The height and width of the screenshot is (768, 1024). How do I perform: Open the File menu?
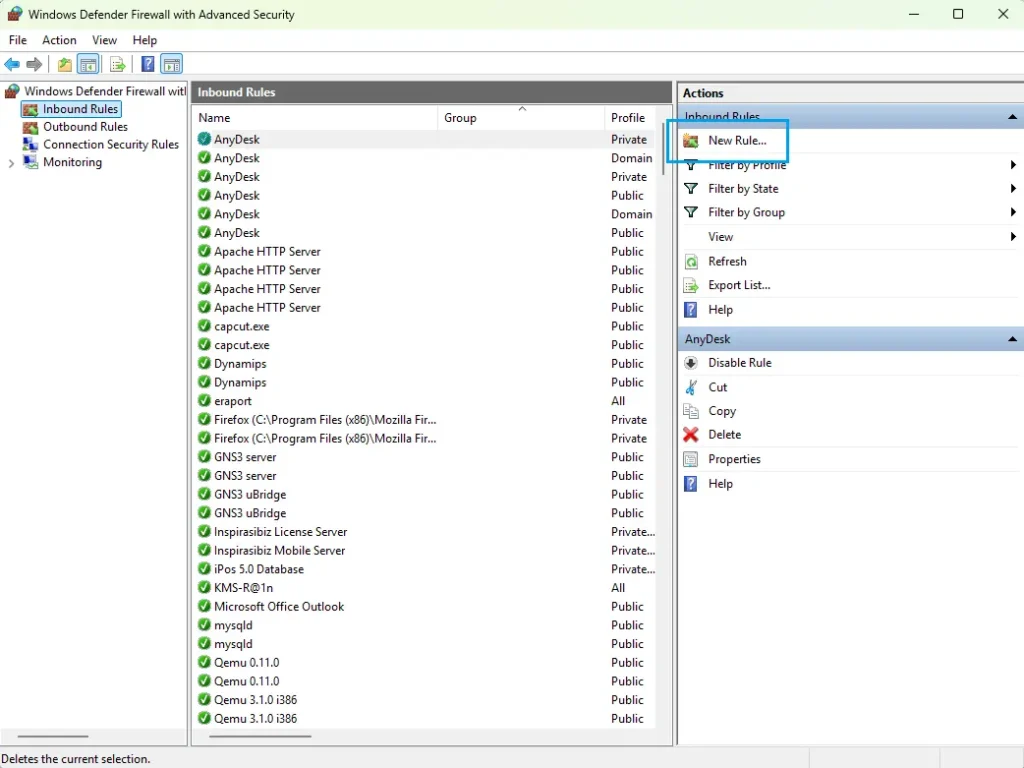tap(18, 40)
